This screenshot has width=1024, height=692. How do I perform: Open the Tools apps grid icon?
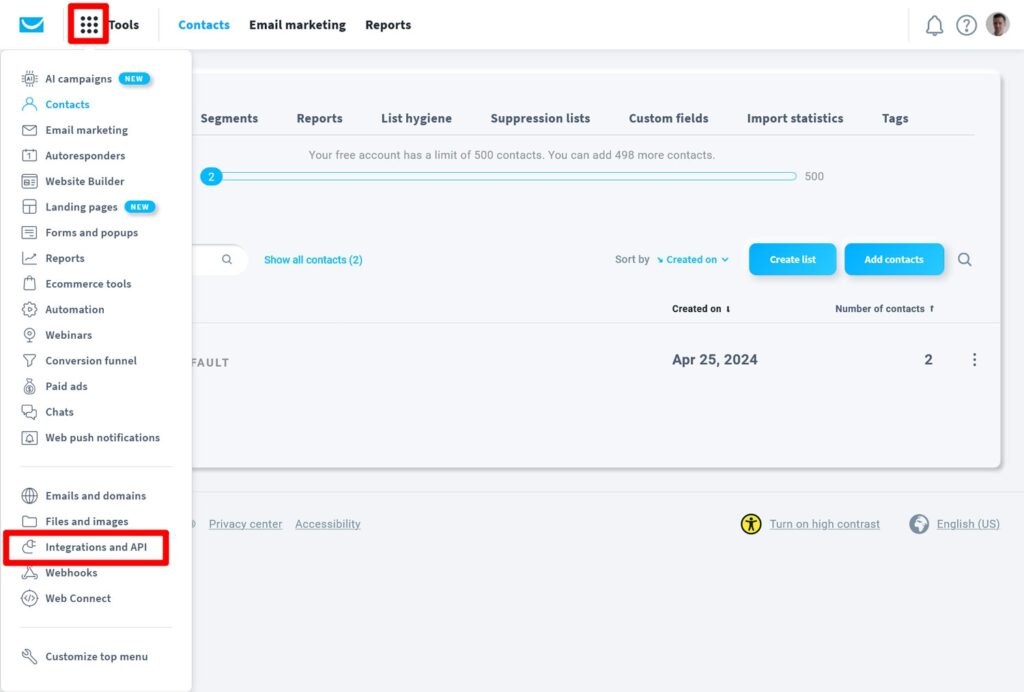[x=87, y=24]
